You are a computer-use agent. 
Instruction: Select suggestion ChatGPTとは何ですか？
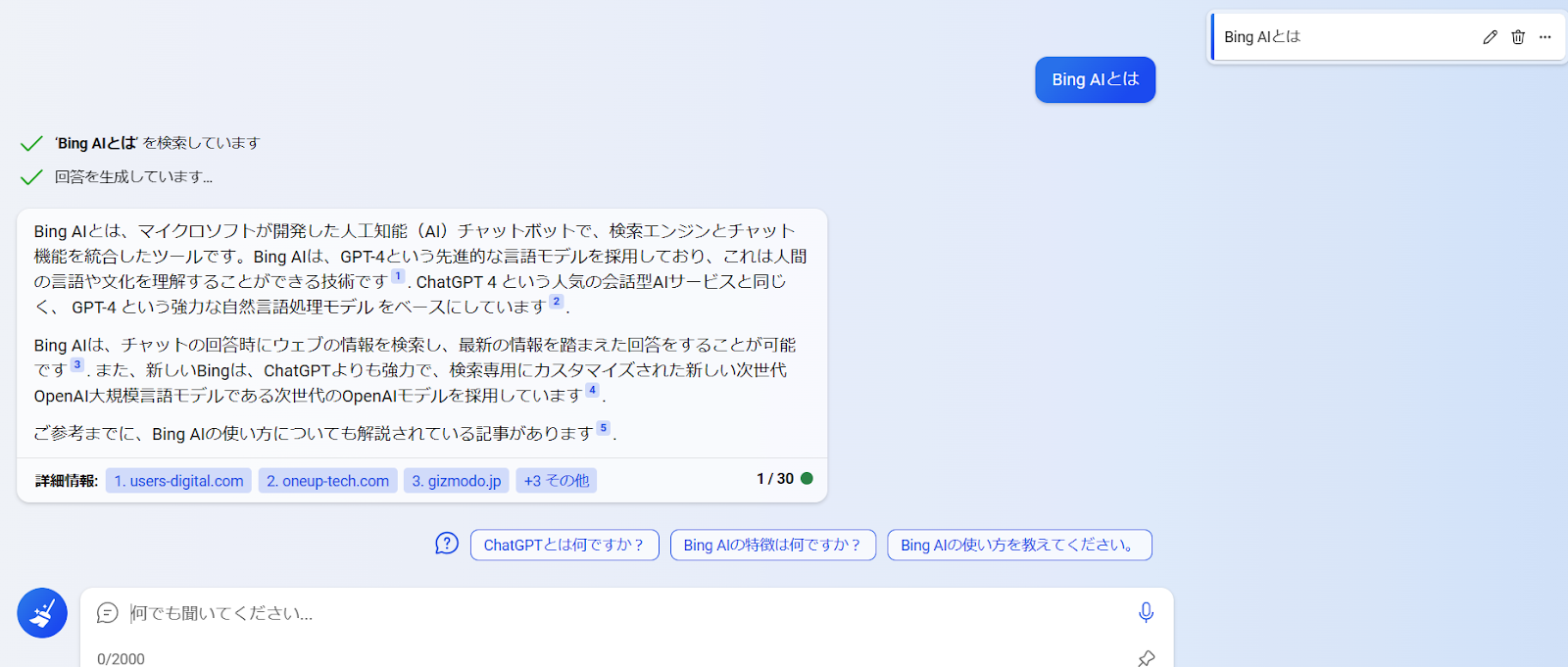point(564,545)
